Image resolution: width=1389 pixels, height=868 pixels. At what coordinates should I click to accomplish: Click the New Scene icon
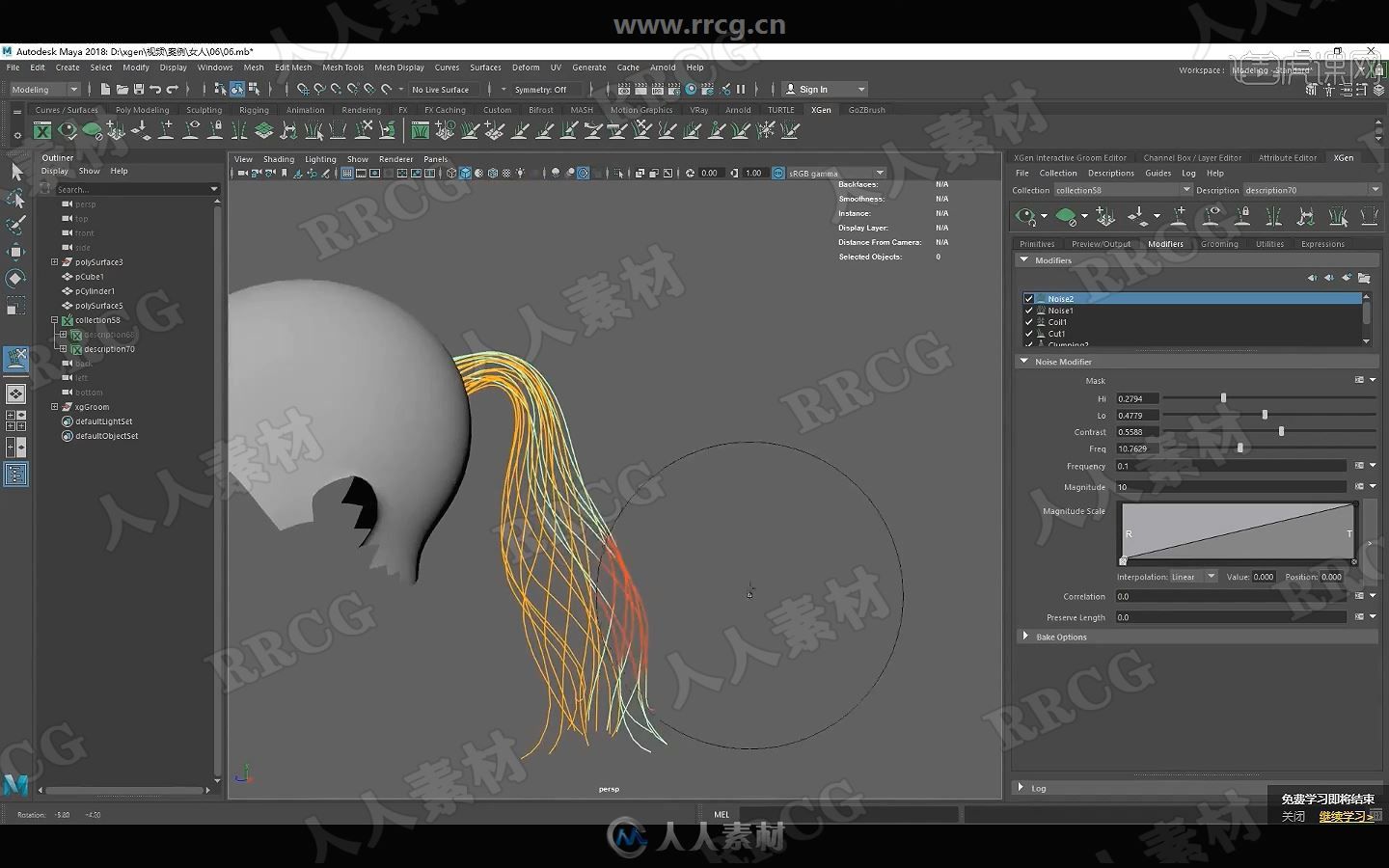(105, 89)
